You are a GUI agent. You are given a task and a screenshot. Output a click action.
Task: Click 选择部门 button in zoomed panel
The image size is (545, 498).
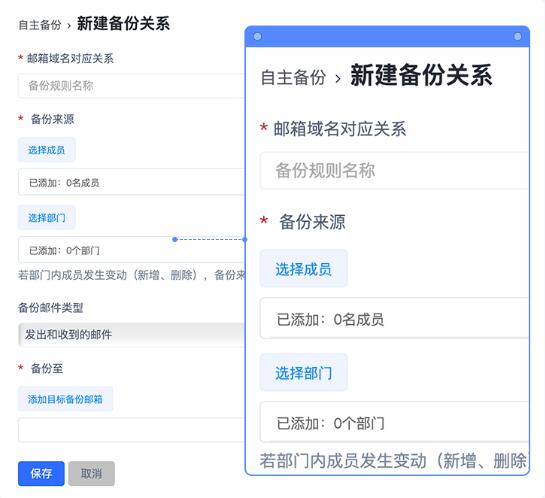click(303, 373)
